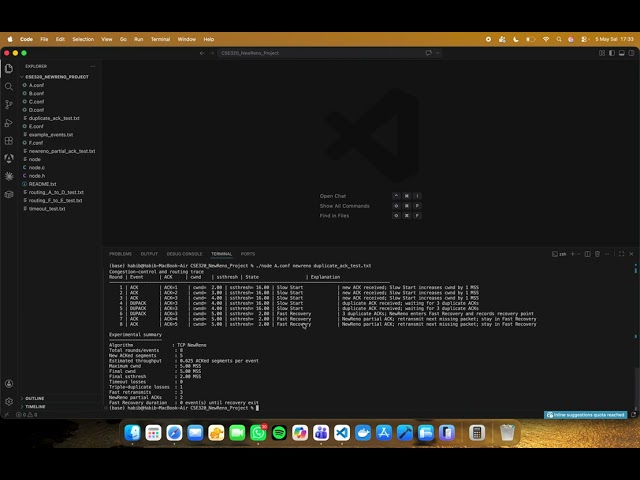The height and width of the screenshot is (480, 640).
Task: Switch to the Problems tab
Action: (120, 254)
